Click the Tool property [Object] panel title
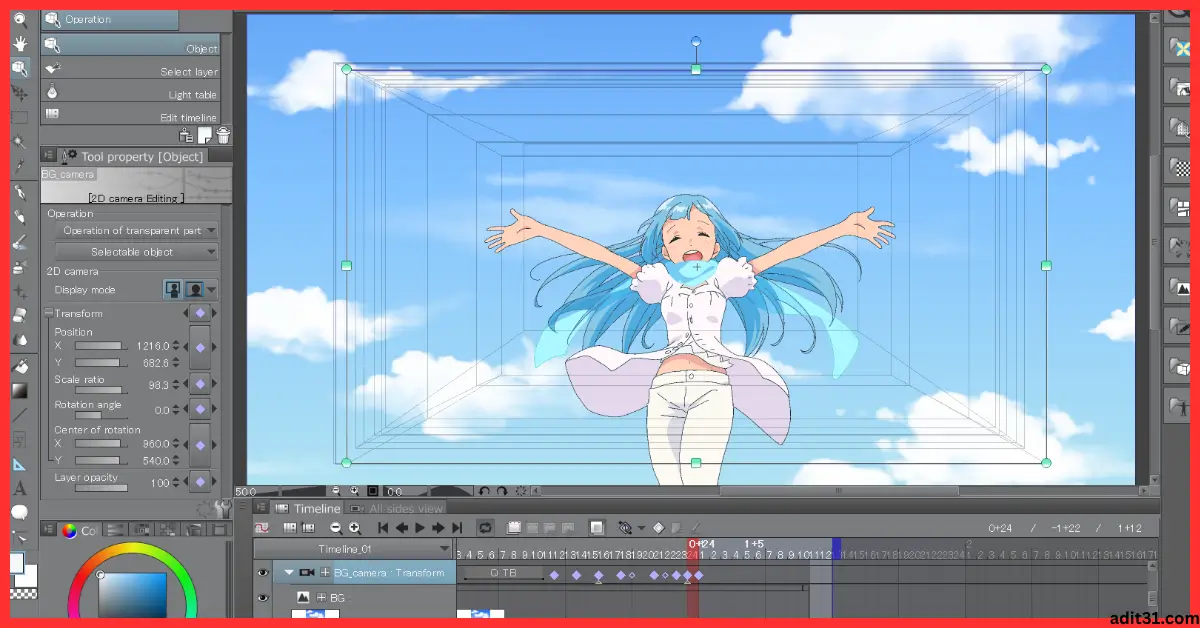1200x628 pixels. [x=142, y=156]
